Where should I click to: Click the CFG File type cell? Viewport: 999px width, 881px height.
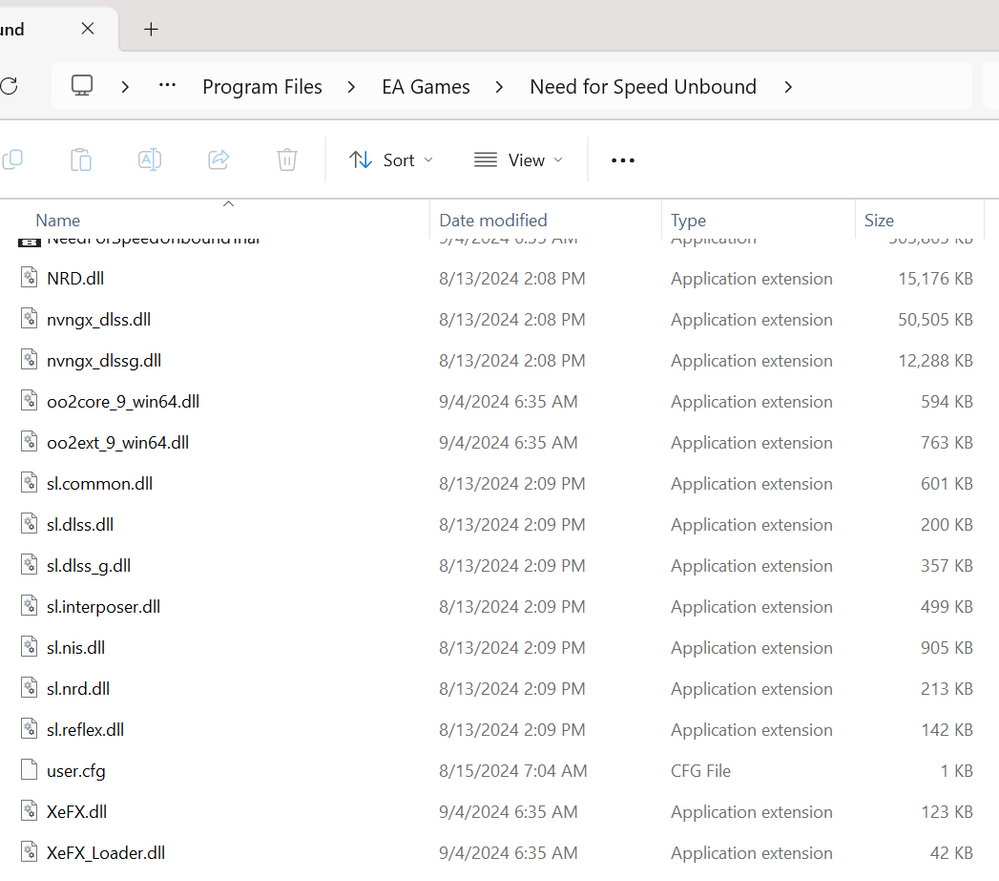pyautogui.click(x=700, y=771)
